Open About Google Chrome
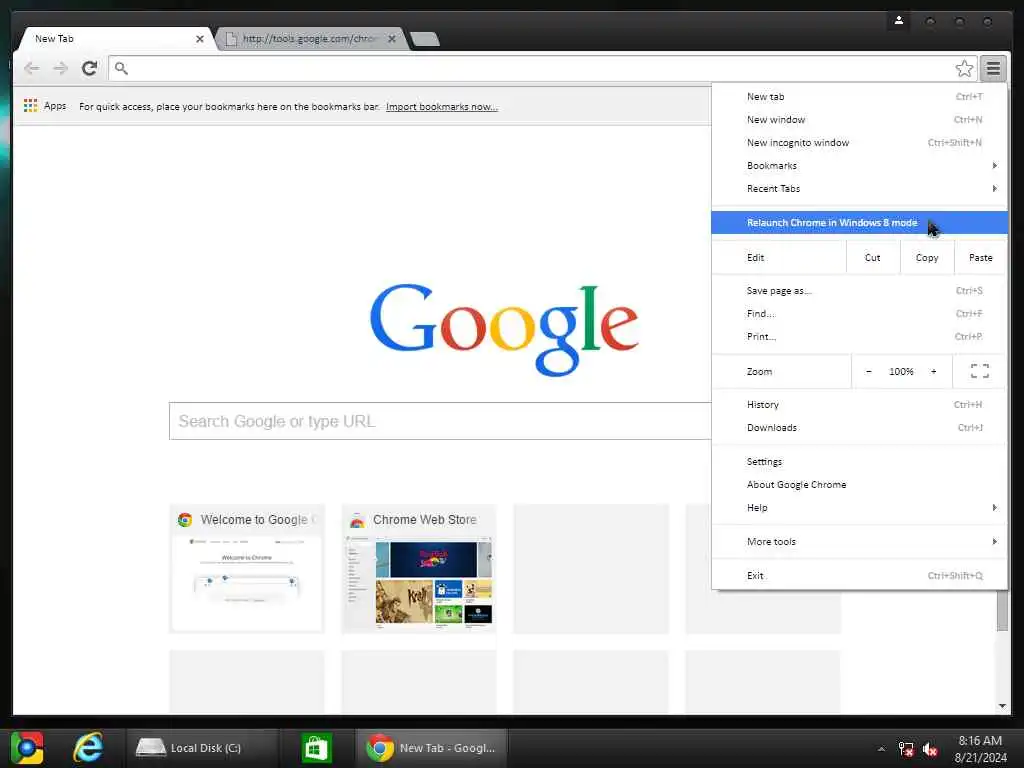 [859, 485]
